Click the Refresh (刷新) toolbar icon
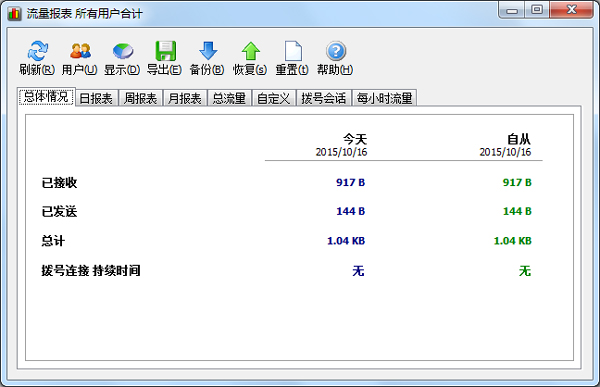The height and width of the screenshot is (387, 600). point(37,51)
